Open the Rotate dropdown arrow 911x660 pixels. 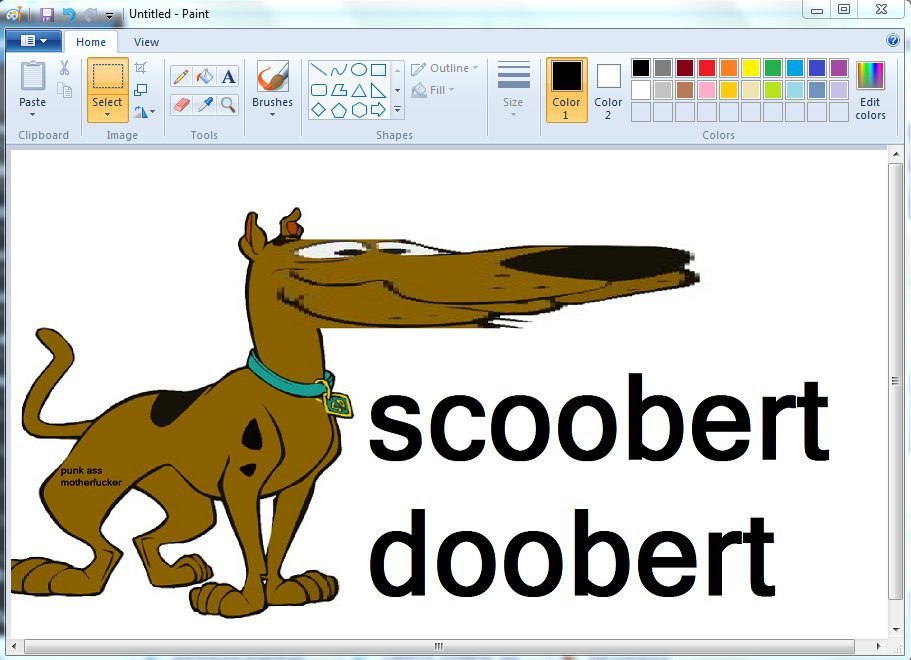152,111
